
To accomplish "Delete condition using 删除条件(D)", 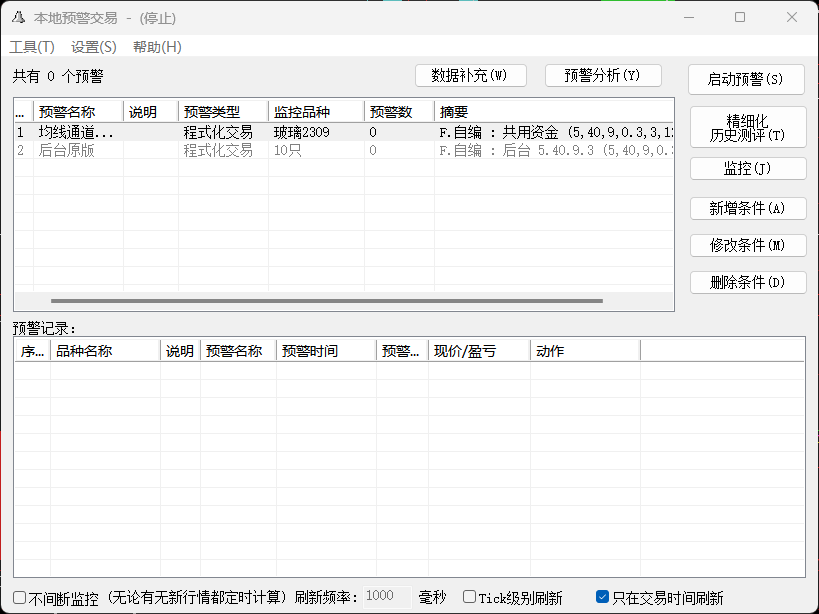I will [748, 282].
